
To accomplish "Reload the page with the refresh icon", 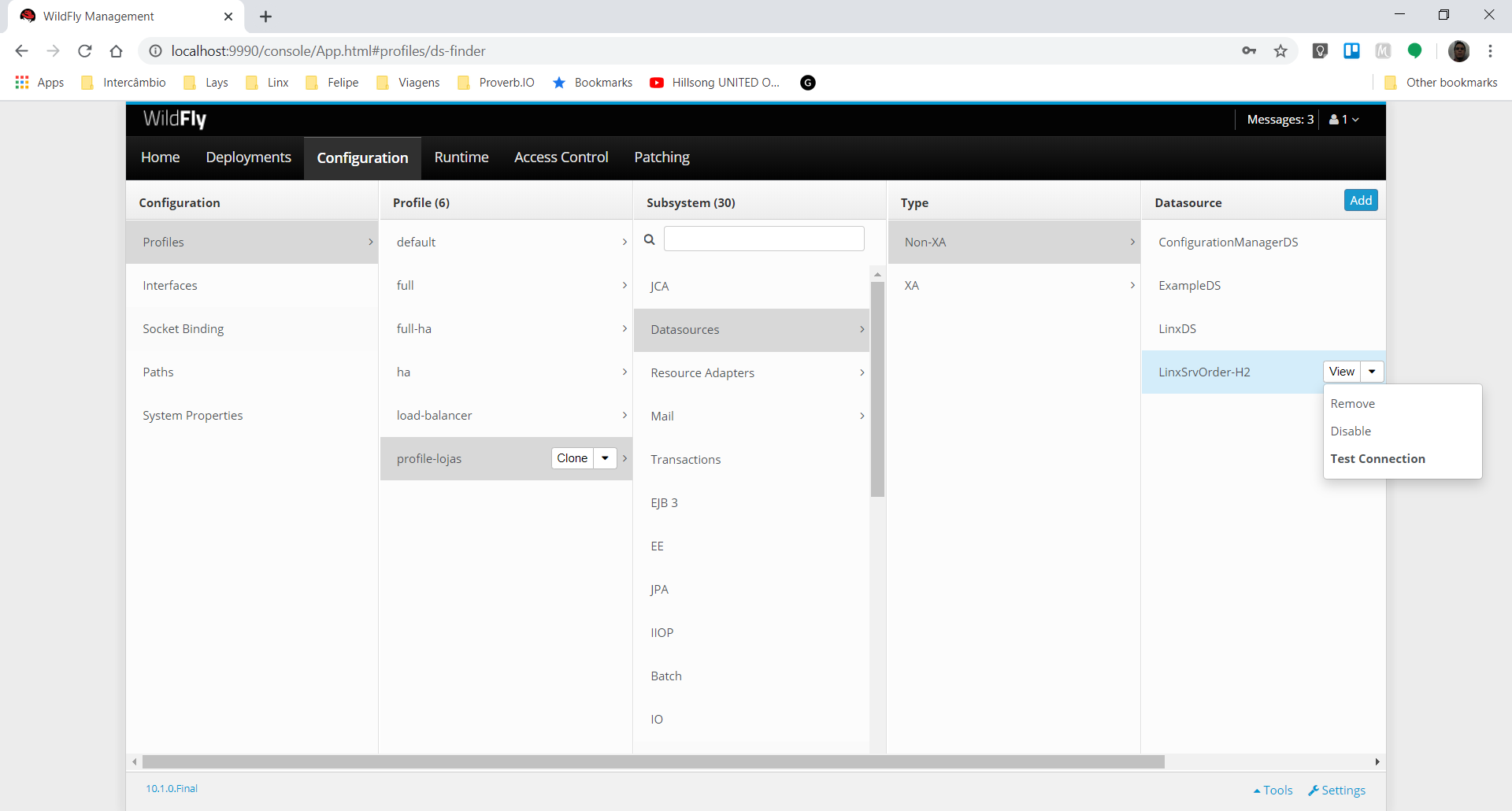I will [x=85, y=51].
